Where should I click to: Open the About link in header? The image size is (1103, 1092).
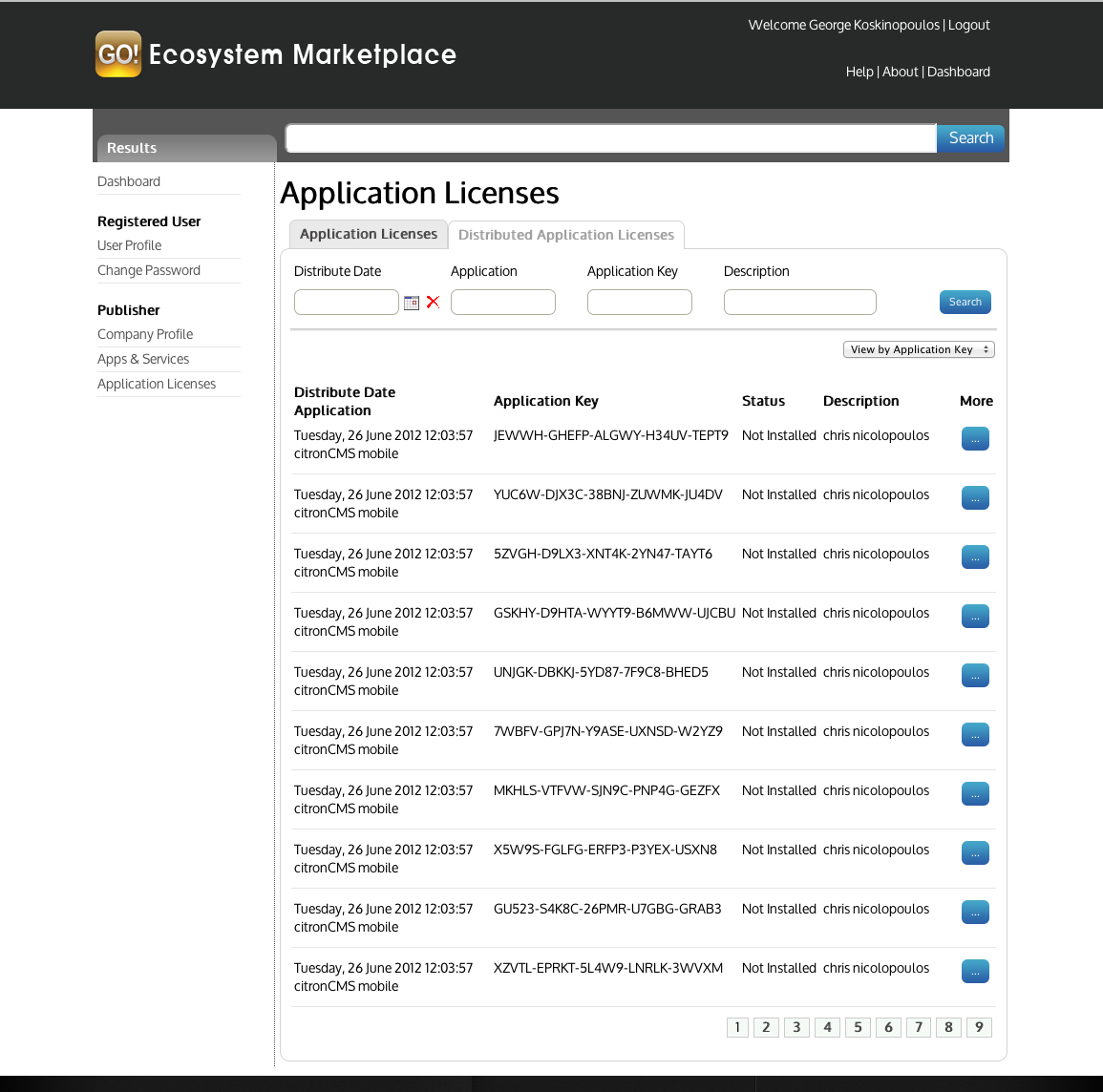tap(900, 72)
